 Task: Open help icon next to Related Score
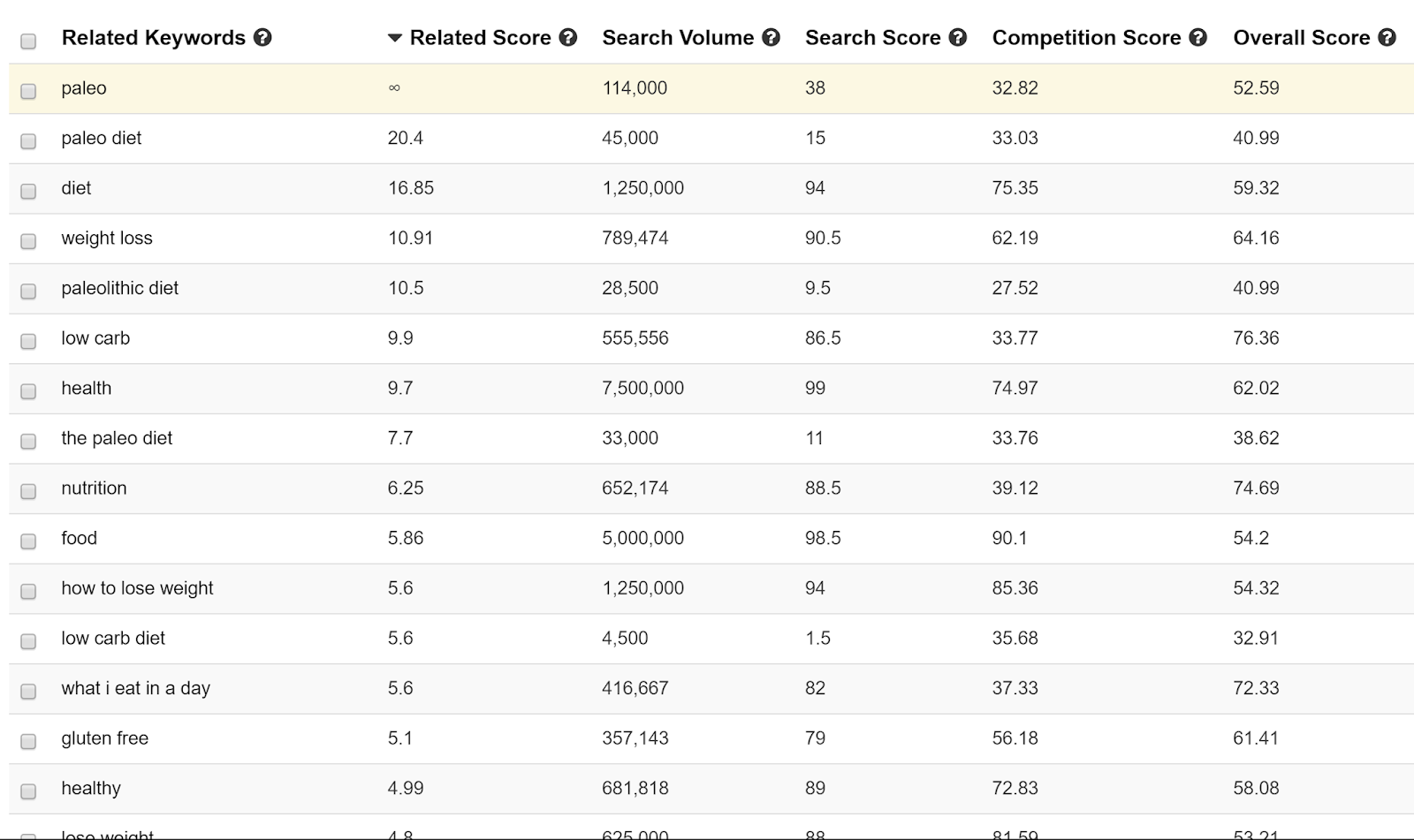[x=568, y=38]
